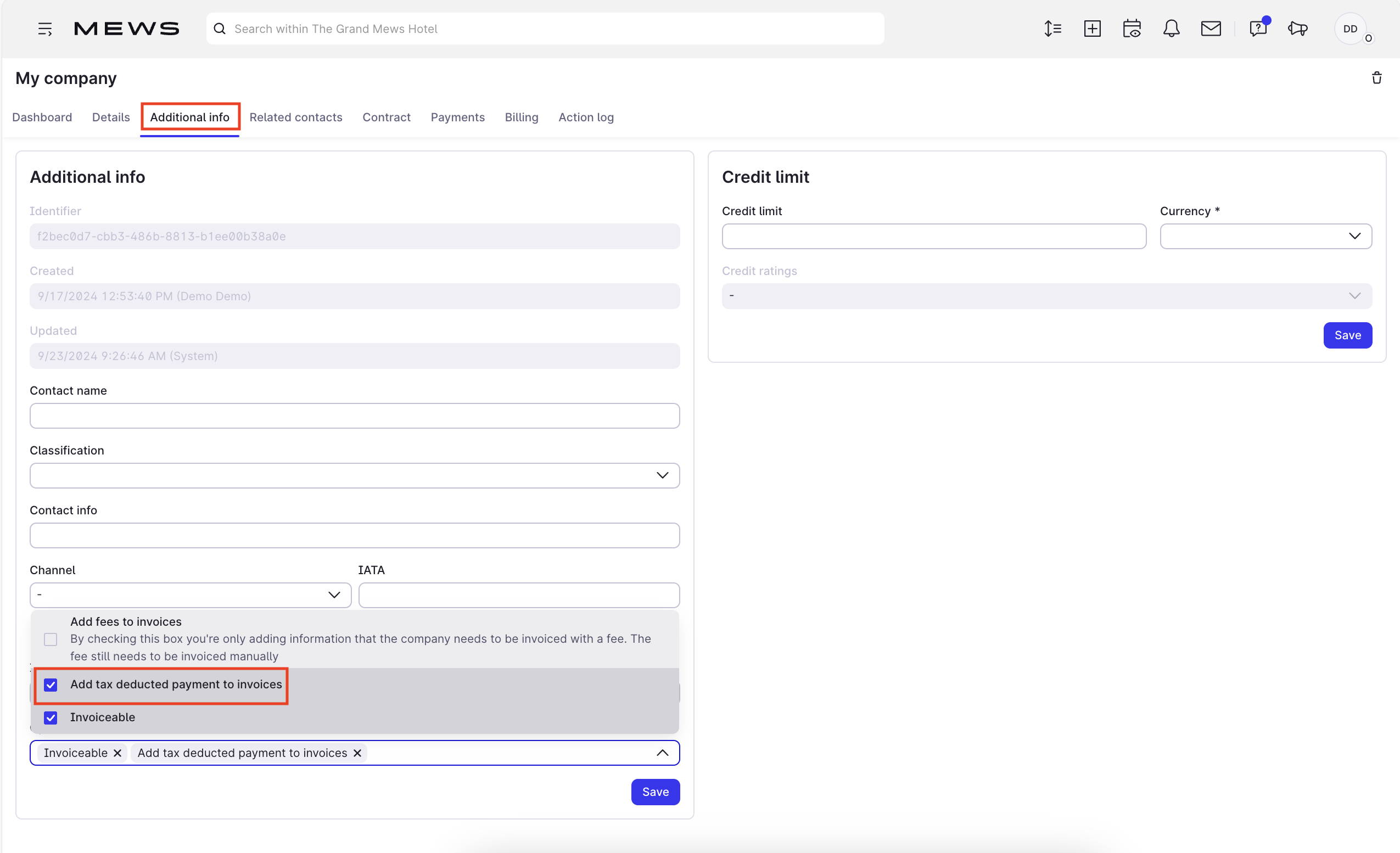Open the Action log tab

(x=586, y=117)
